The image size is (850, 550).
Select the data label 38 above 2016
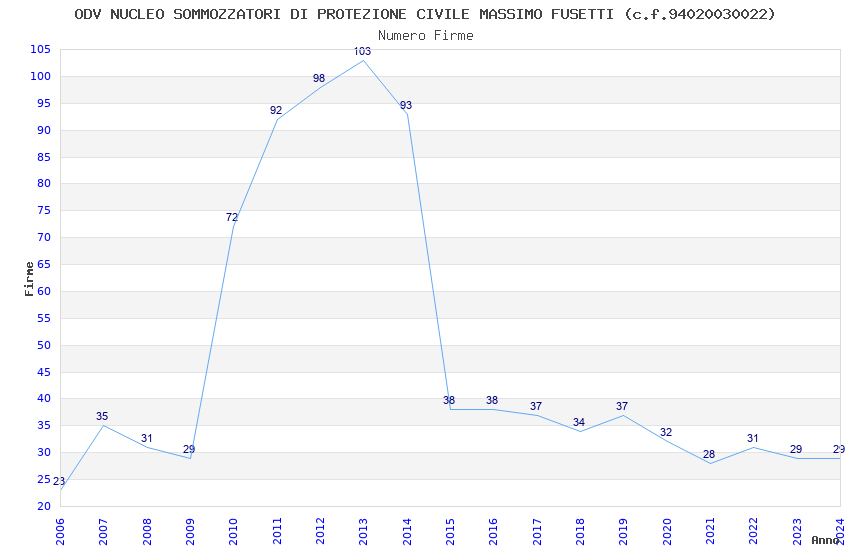pos(492,400)
